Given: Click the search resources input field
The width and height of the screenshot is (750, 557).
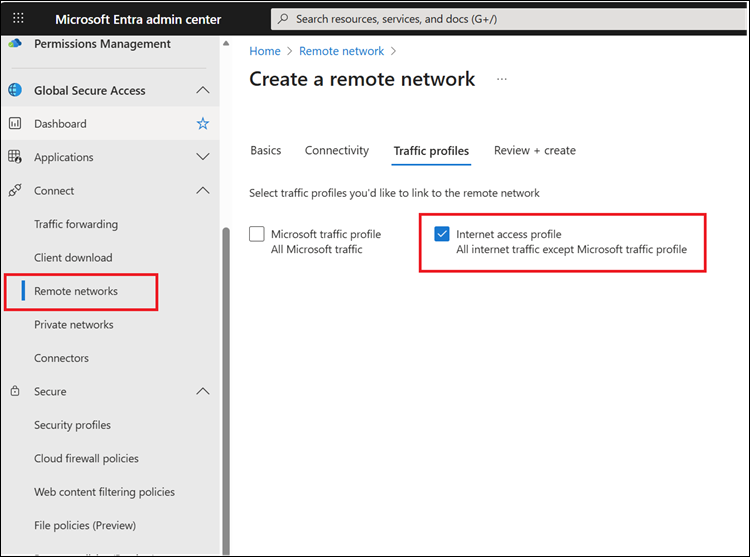Looking at the screenshot, I should (x=500, y=19).
